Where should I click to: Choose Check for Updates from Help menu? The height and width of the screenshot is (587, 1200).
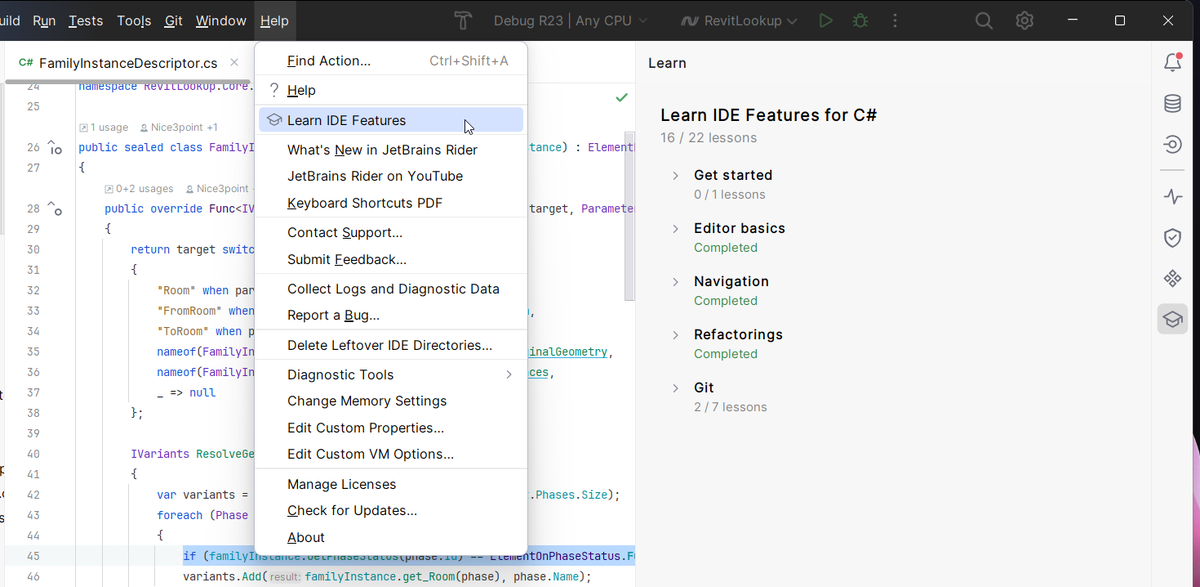352,510
